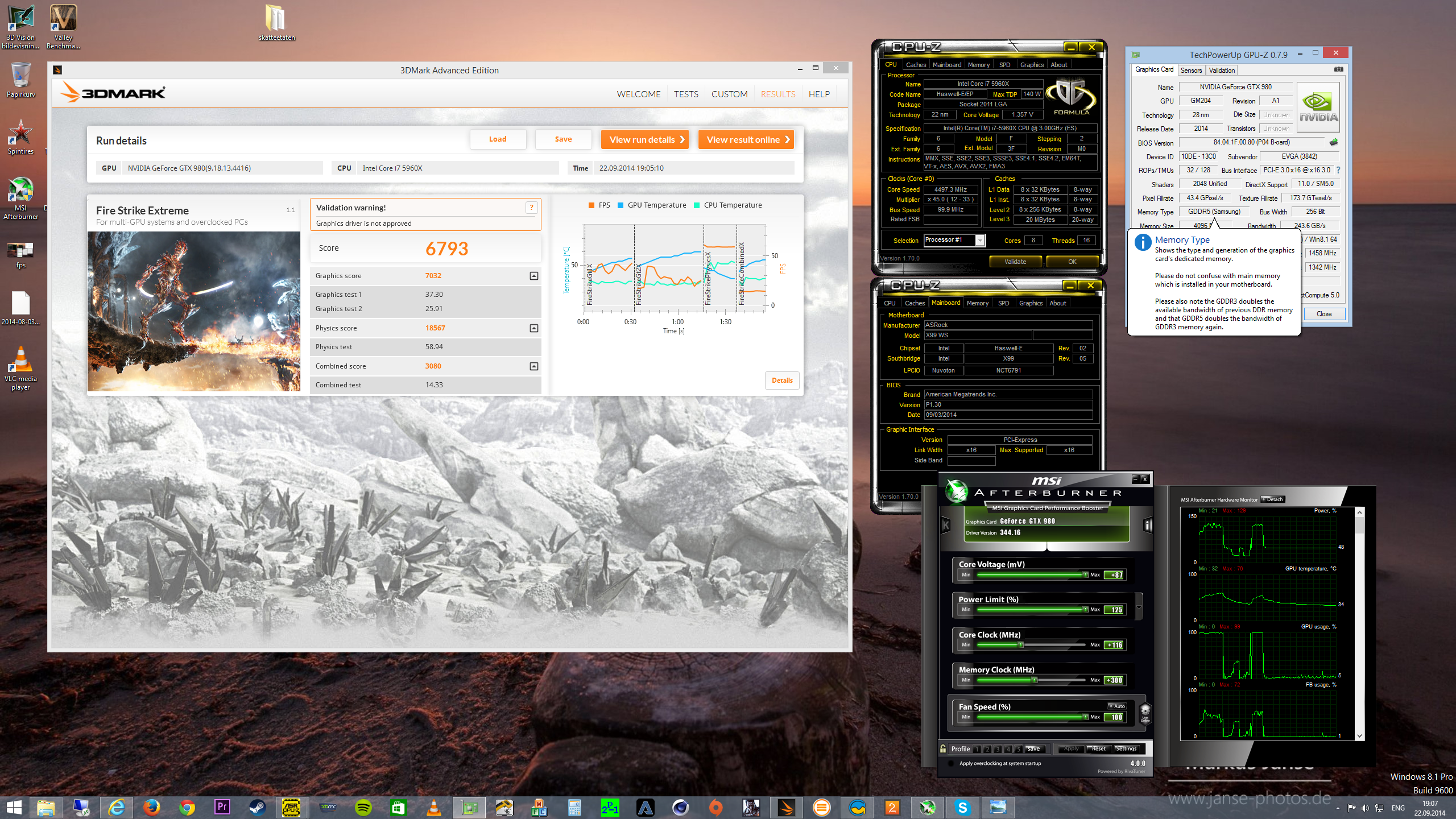1456x819 pixels.
Task: Click View result online button
Action: tap(746, 139)
